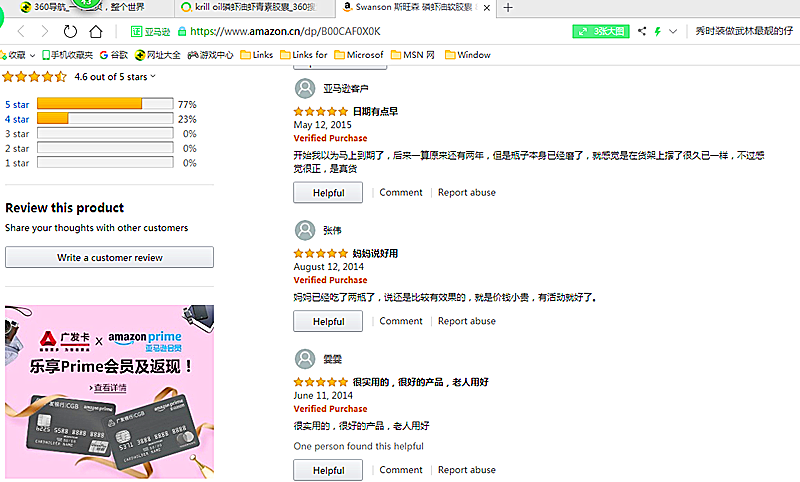This screenshot has width=800, height=482.
Task: Reload the page with the refresh icon
Action: pyautogui.click(x=70, y=31)
